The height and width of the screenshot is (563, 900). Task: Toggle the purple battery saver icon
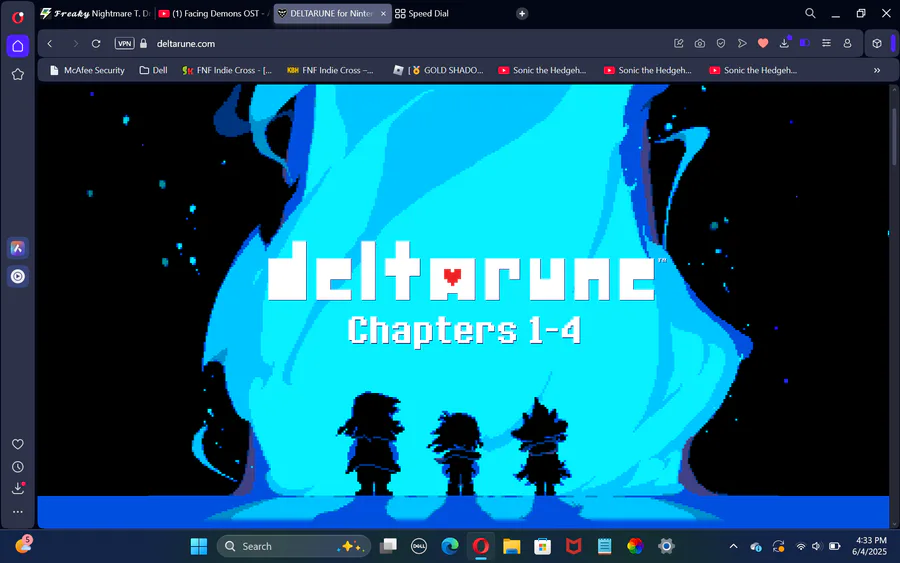coord(805,44)
